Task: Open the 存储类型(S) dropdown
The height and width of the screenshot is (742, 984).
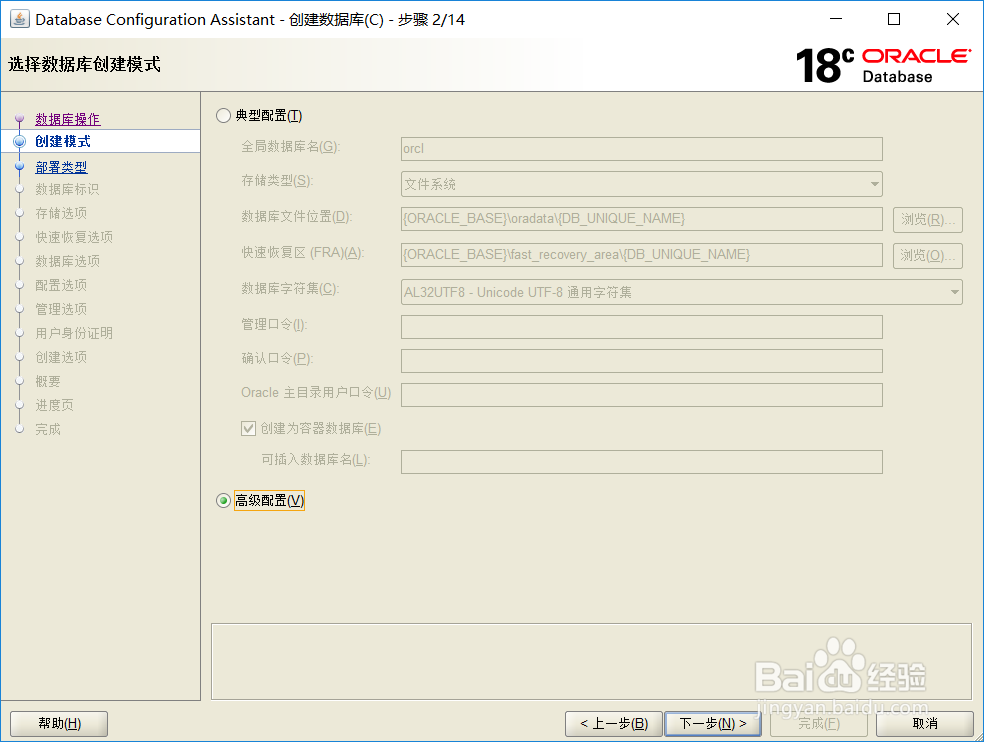Action: click(x=874, y=184)
